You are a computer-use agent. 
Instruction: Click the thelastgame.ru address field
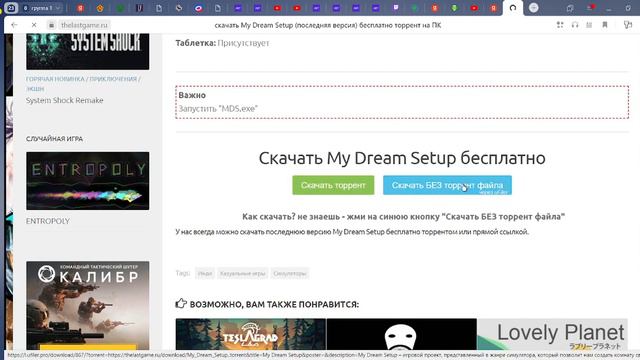click(x=84, y=25)
